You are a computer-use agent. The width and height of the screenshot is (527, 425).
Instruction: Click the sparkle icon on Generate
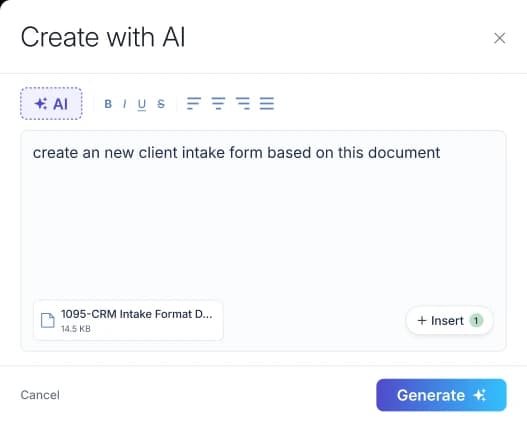pos(480,395)
